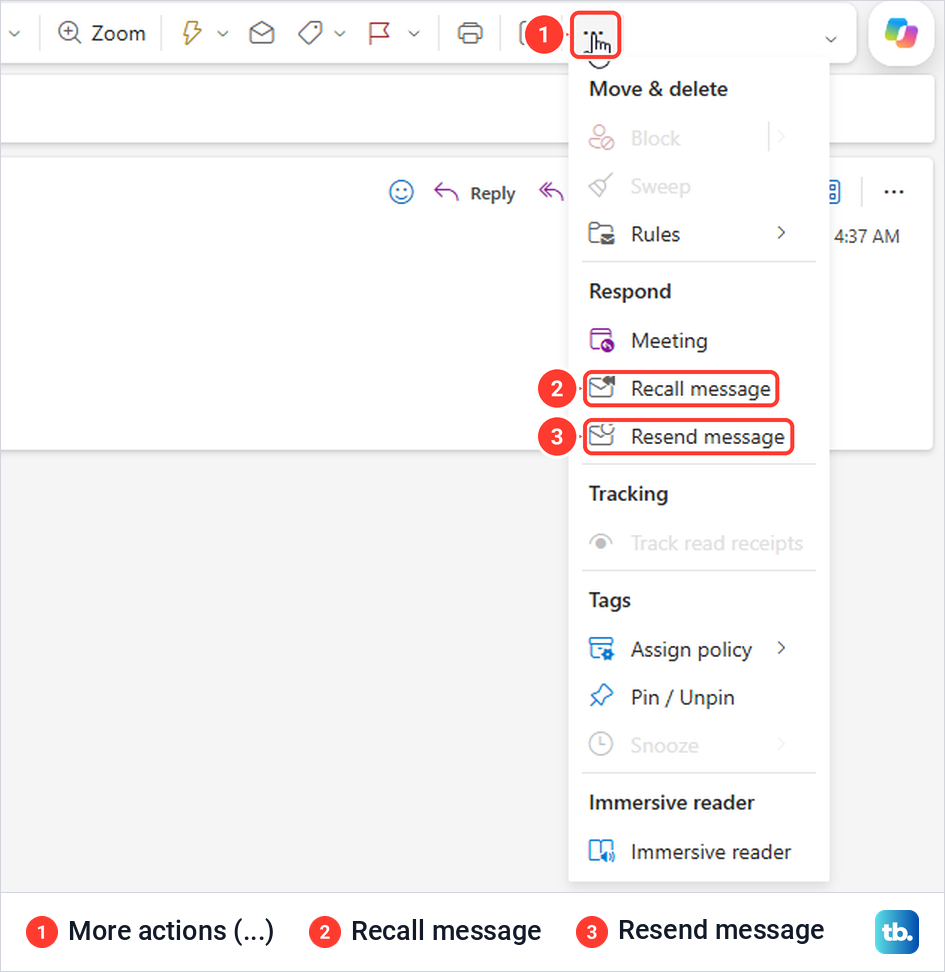Screen dimensions: 945x972
Task: Click the Reply button
Action: point(474,193)
